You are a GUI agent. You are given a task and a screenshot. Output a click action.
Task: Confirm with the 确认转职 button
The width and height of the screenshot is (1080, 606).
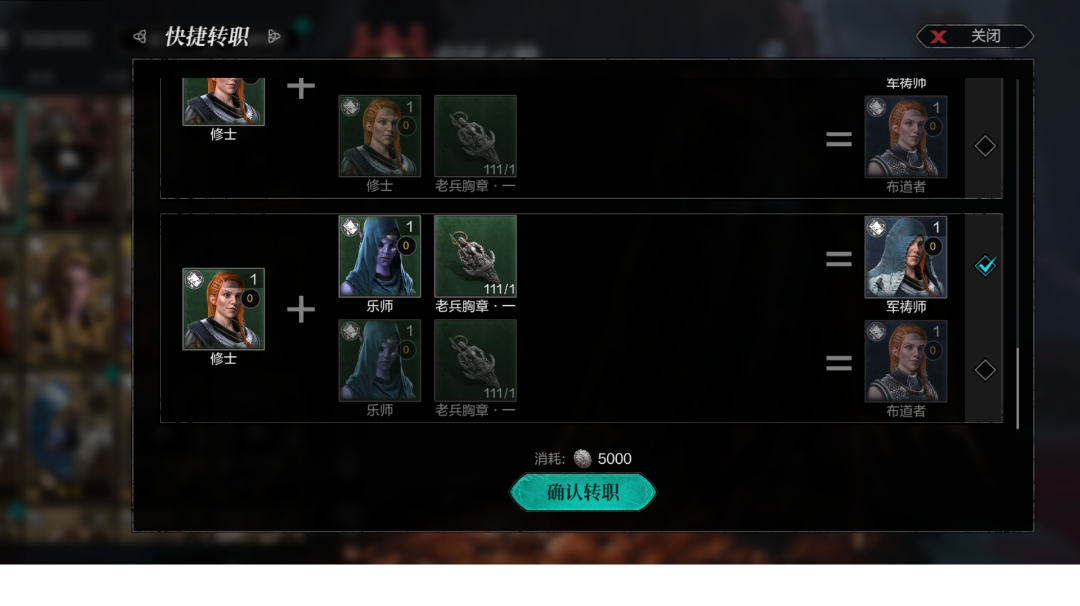(x=583, y=492)
